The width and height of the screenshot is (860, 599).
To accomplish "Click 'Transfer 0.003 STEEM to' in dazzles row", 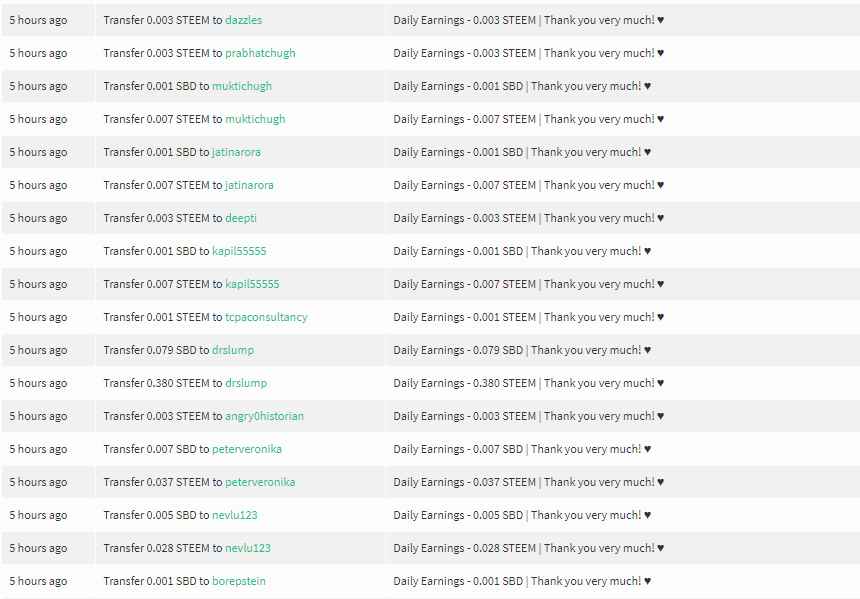I will point(163,20).
